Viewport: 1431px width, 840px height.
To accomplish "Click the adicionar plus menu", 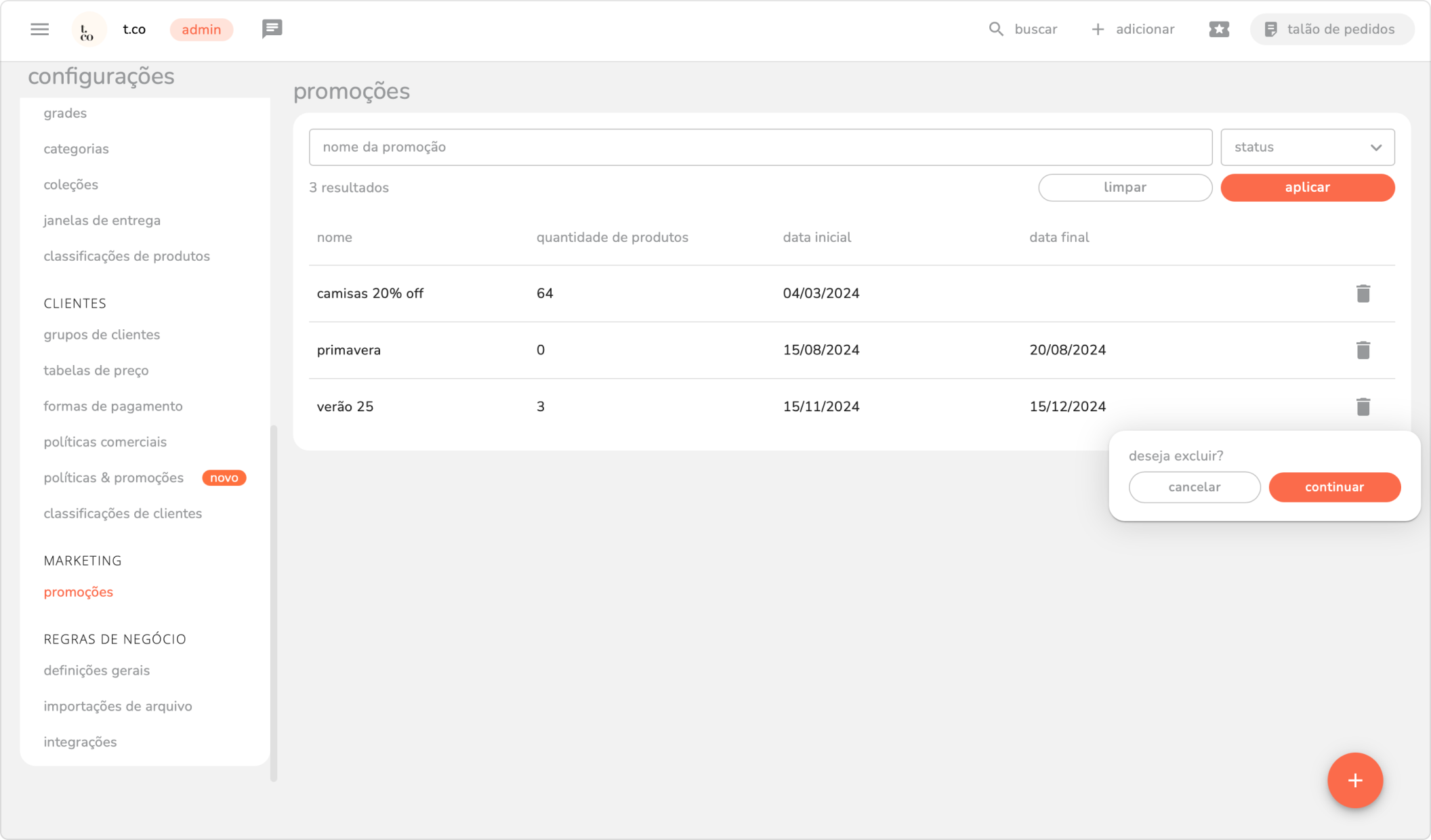I will pyautogui.click(x=1133, y=29).
